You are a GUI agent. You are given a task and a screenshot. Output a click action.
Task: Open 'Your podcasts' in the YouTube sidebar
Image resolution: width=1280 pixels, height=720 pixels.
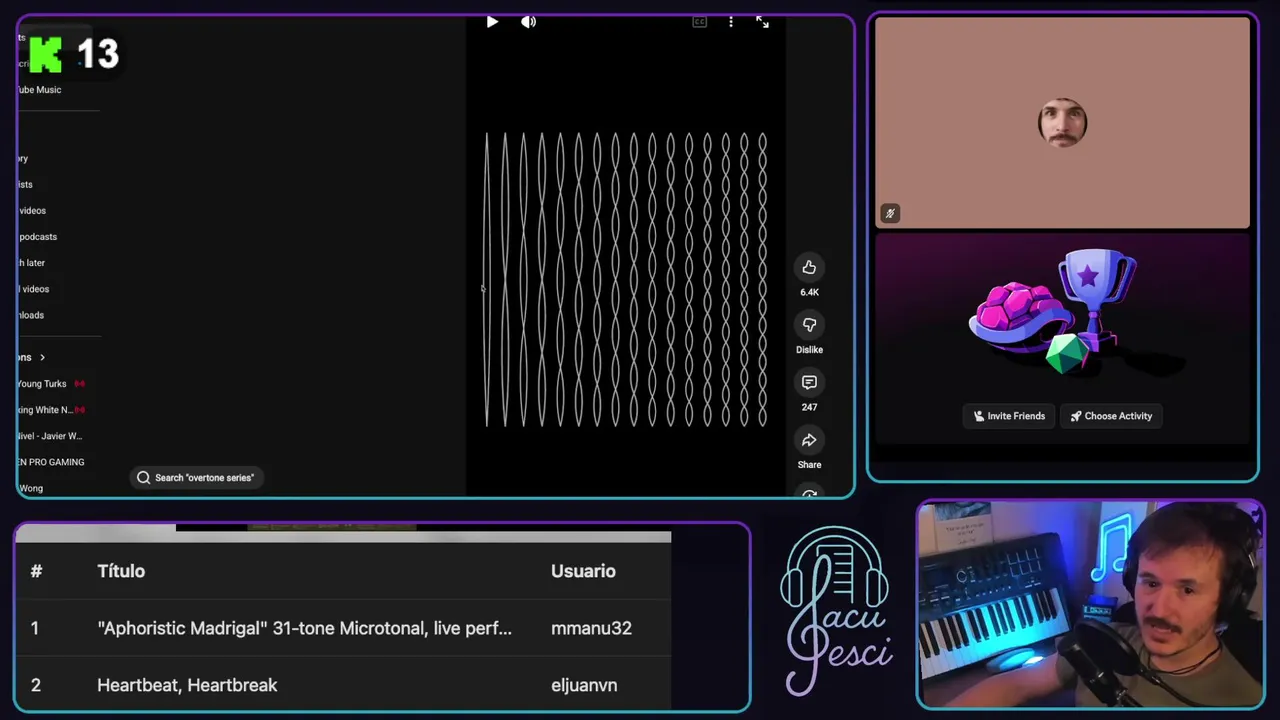coord(37,237)
